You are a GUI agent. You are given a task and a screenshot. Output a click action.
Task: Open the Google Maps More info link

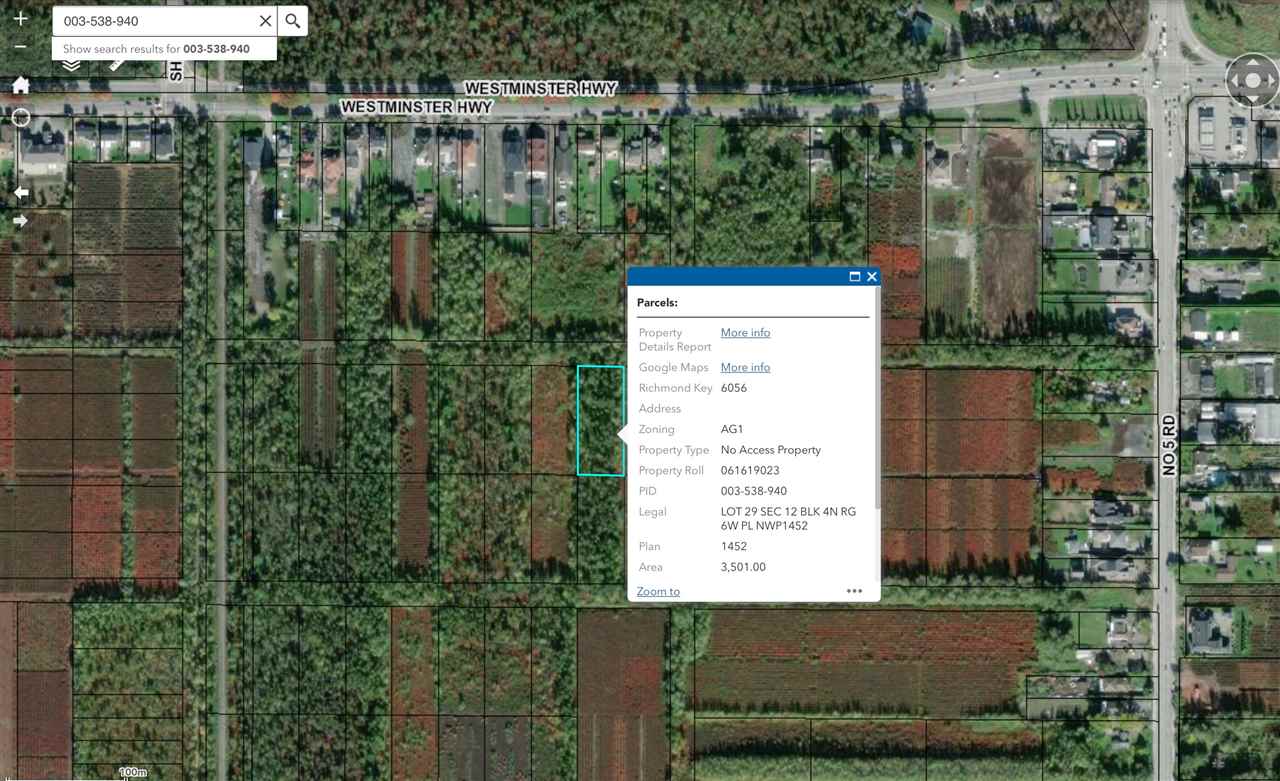[x=745, y=368]
